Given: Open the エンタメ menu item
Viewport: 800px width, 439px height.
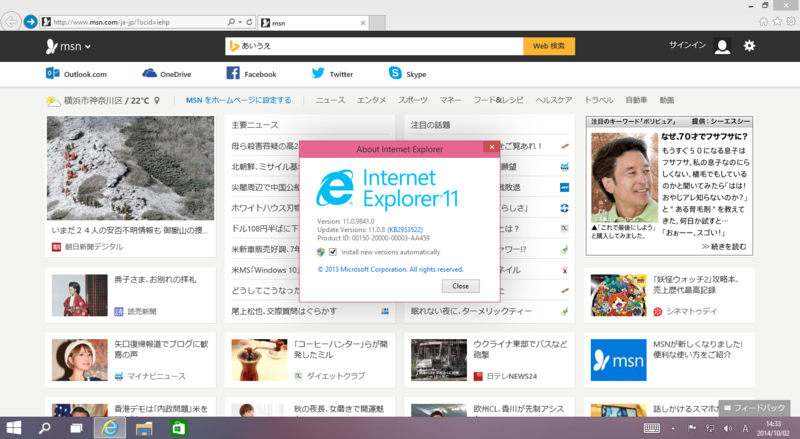Looking at the screenshot, I should [371, 100].
